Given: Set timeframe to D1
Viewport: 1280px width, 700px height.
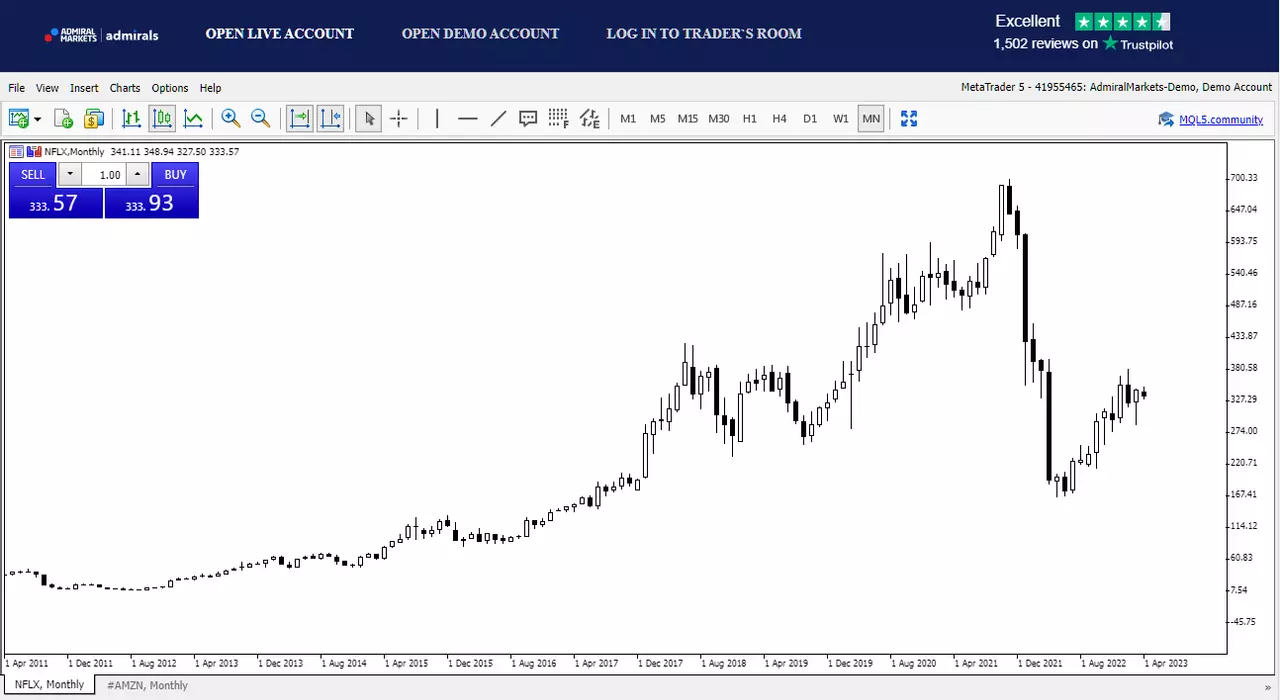Looking at the screenshot, I should pos(810,119).
